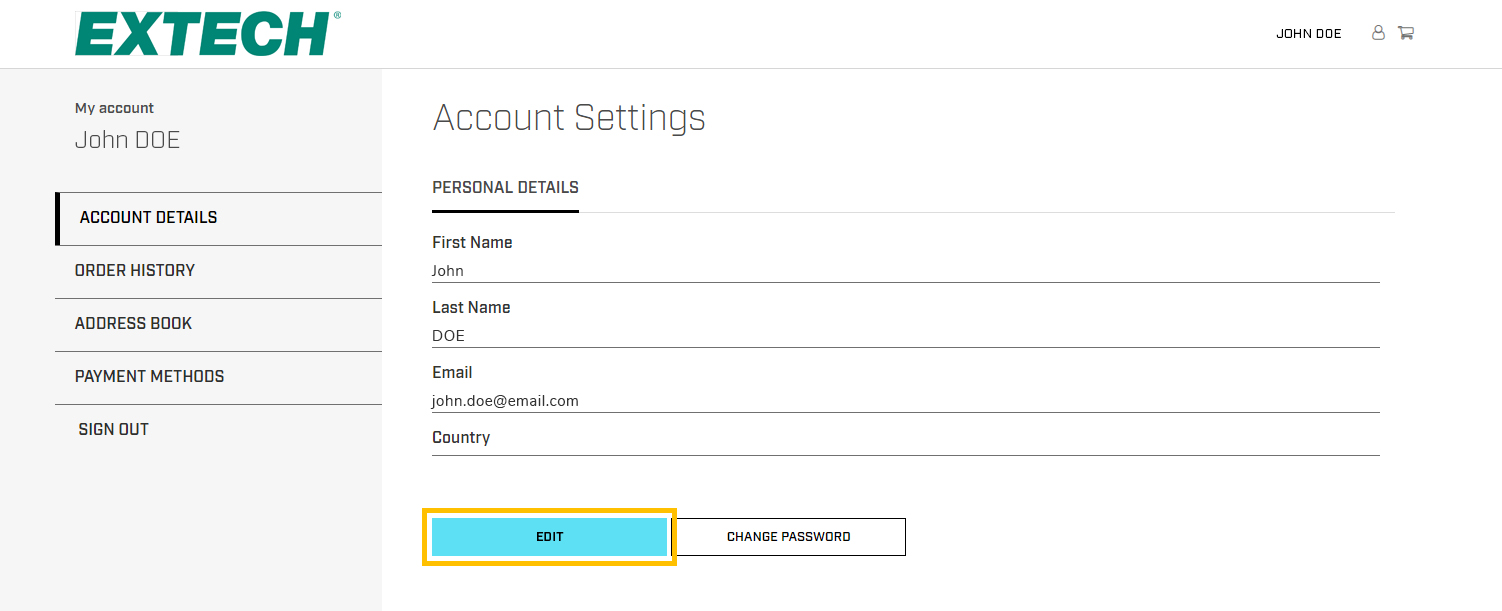Click the Extech logo
Image resolution: width=1502 pixels, height=611 pixels.
(x=208, y=33)
